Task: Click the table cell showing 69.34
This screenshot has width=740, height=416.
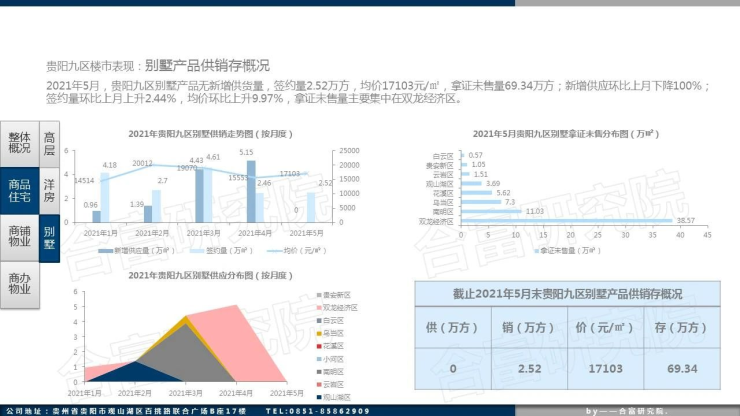Action: (x=681, y=369)
